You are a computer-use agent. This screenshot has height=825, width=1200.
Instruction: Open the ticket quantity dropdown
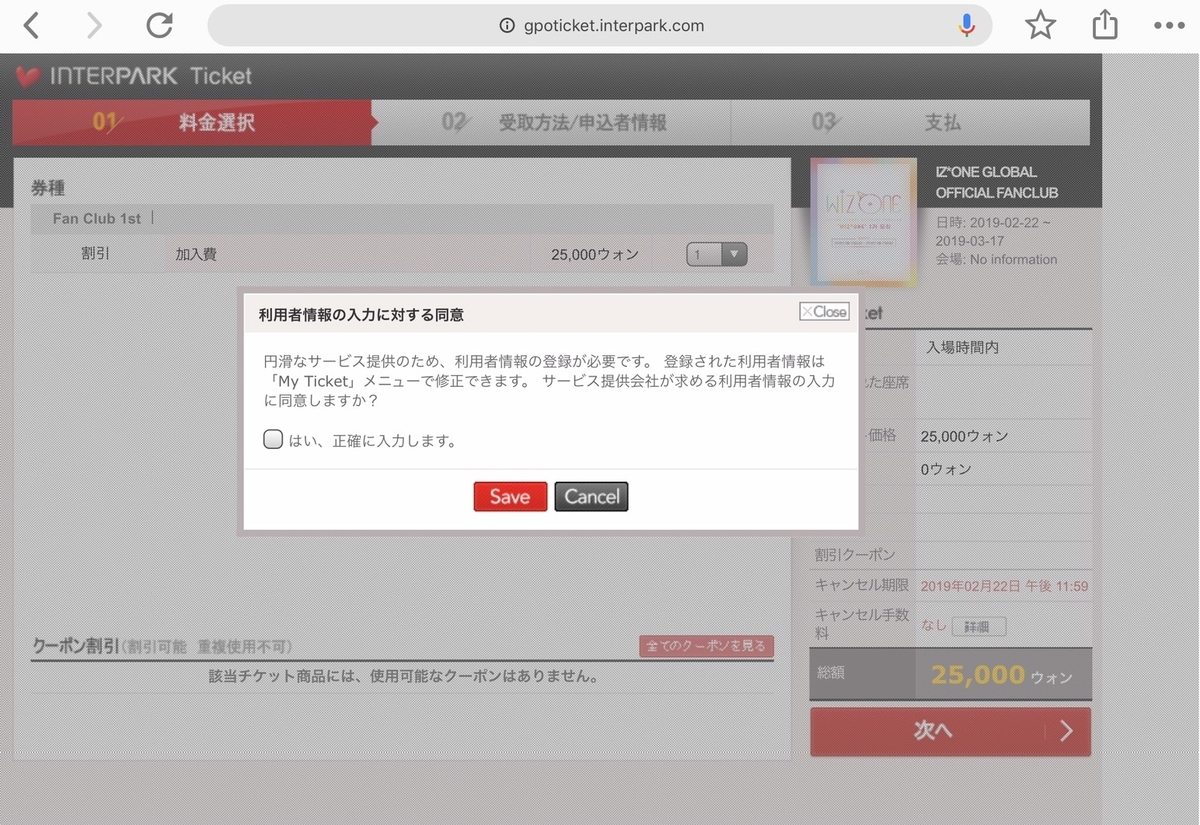point(717,255)
